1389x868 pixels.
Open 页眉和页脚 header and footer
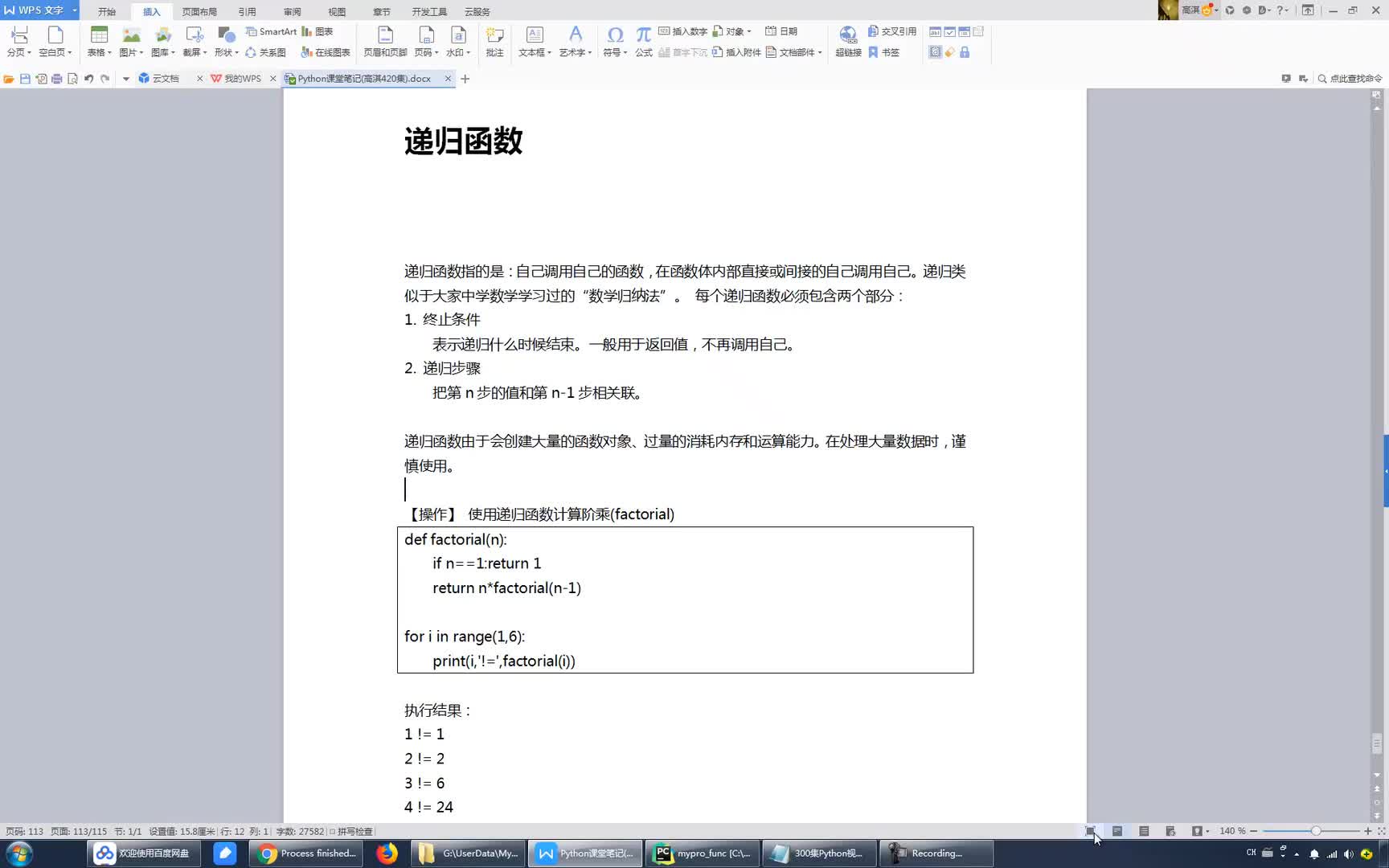[385, 42]
